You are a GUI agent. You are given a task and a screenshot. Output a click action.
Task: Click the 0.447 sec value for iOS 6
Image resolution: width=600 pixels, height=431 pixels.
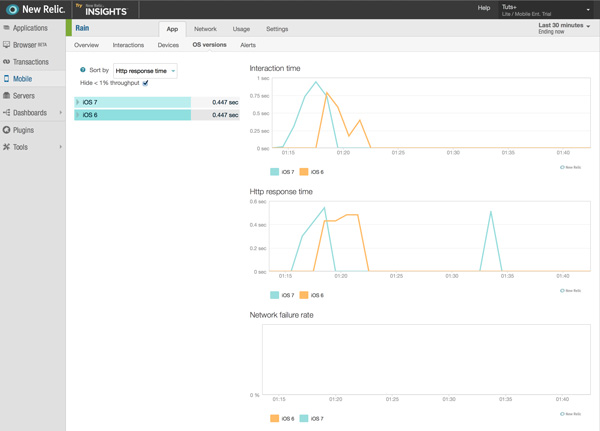click(x=225, y=115)
